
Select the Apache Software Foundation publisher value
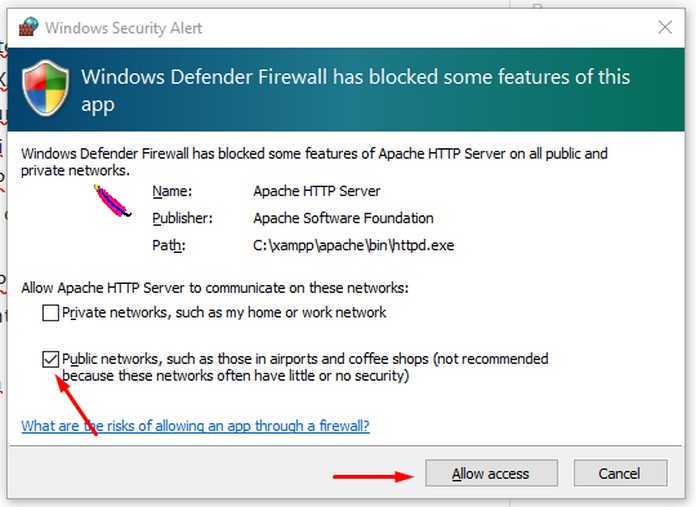click(x=343, y=218)
